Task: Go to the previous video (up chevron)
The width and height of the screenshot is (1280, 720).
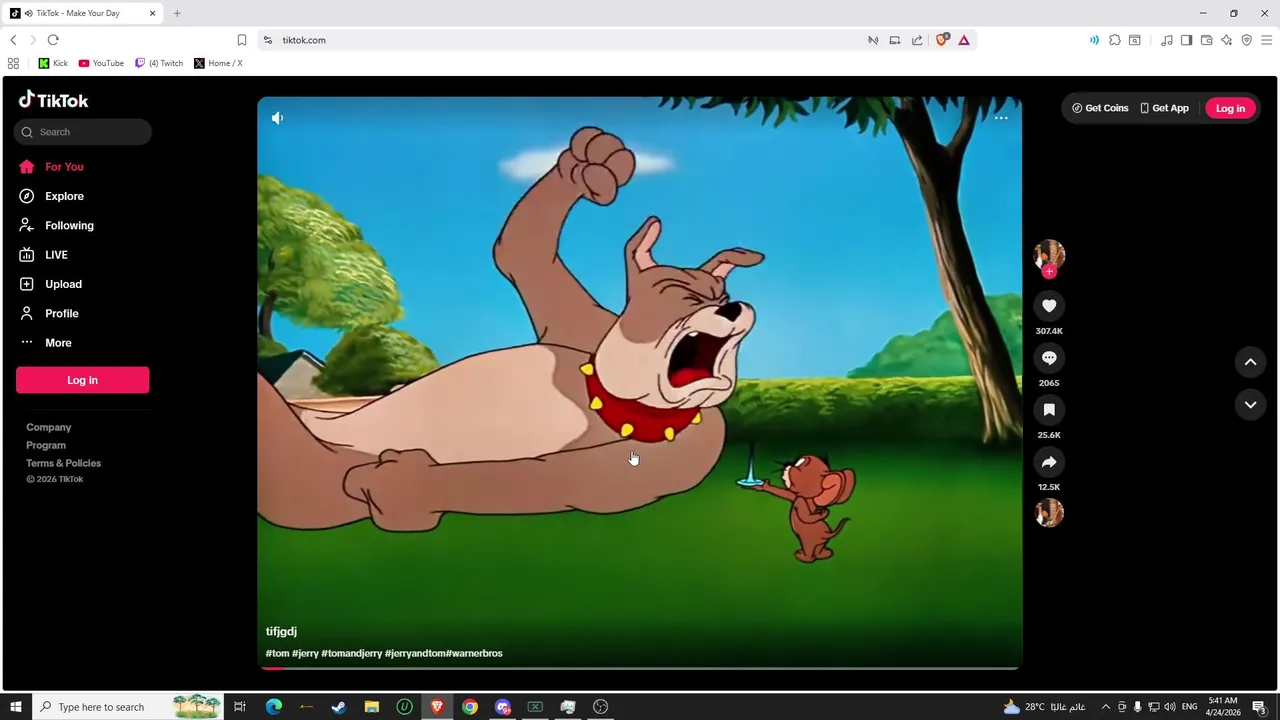Action: tap(1250, 362)
